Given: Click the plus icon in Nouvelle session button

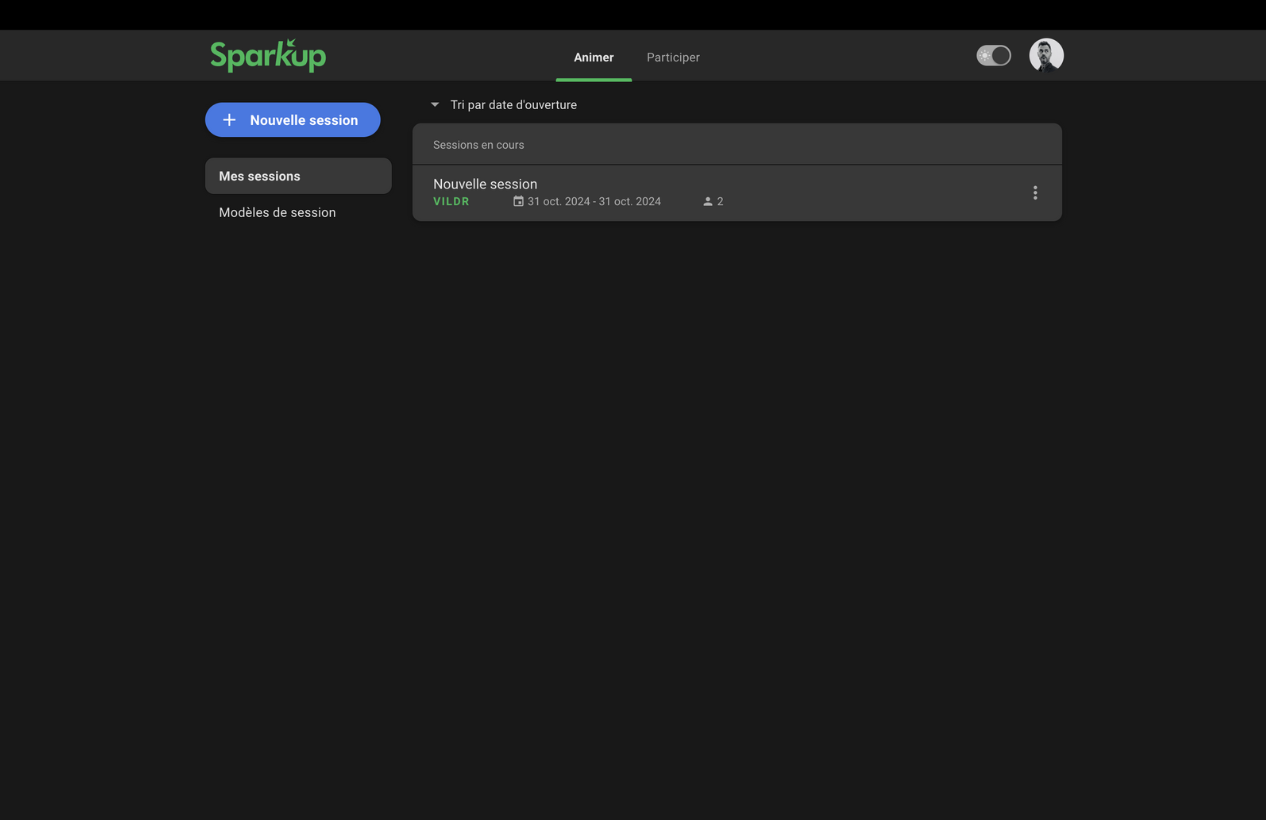Looking at the screenshot, I should tap(229, 120).
